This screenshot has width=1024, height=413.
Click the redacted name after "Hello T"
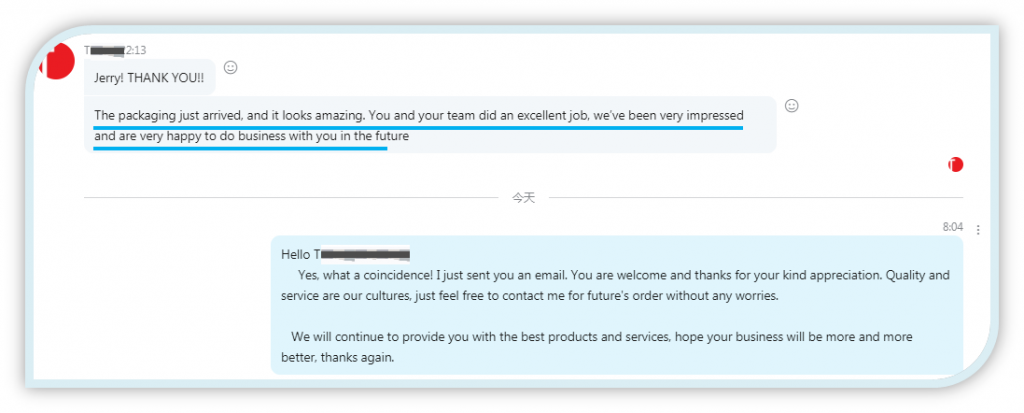coord(364,254)
